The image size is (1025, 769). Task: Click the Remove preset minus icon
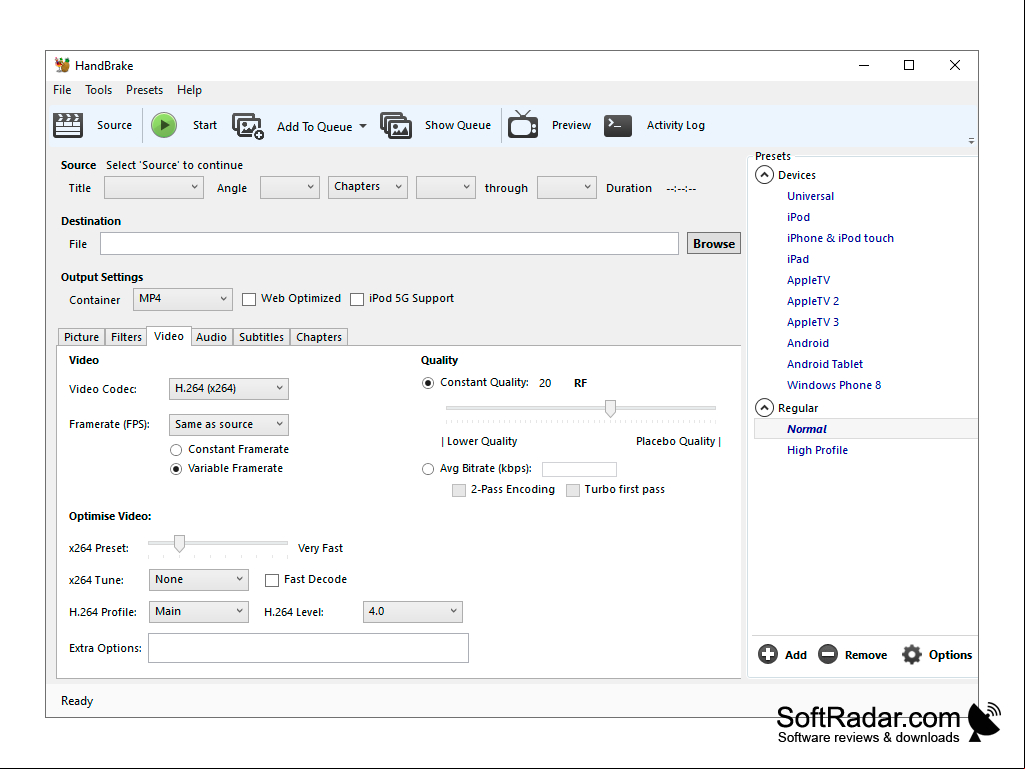pyautogui.click(x=828, y=654)
